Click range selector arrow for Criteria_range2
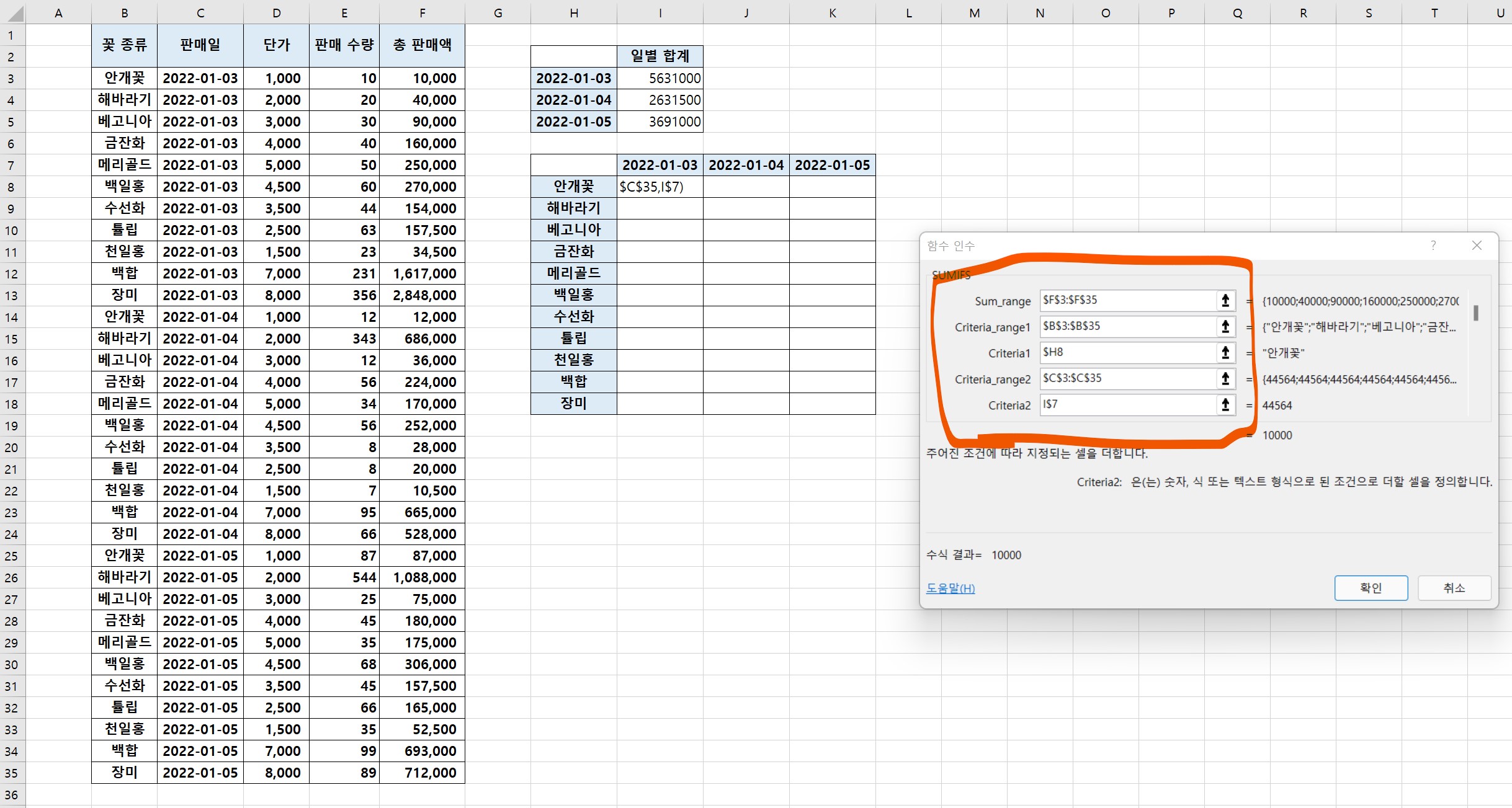This screenshot has height=808, width=1512. (x=1225, y=379)
